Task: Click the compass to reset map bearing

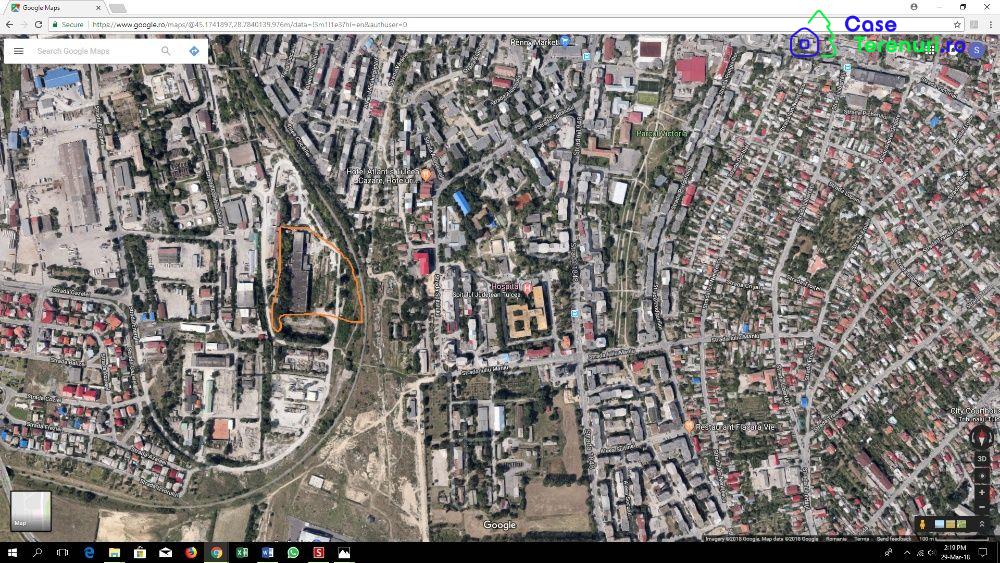Action: click(x=980, y=437)
